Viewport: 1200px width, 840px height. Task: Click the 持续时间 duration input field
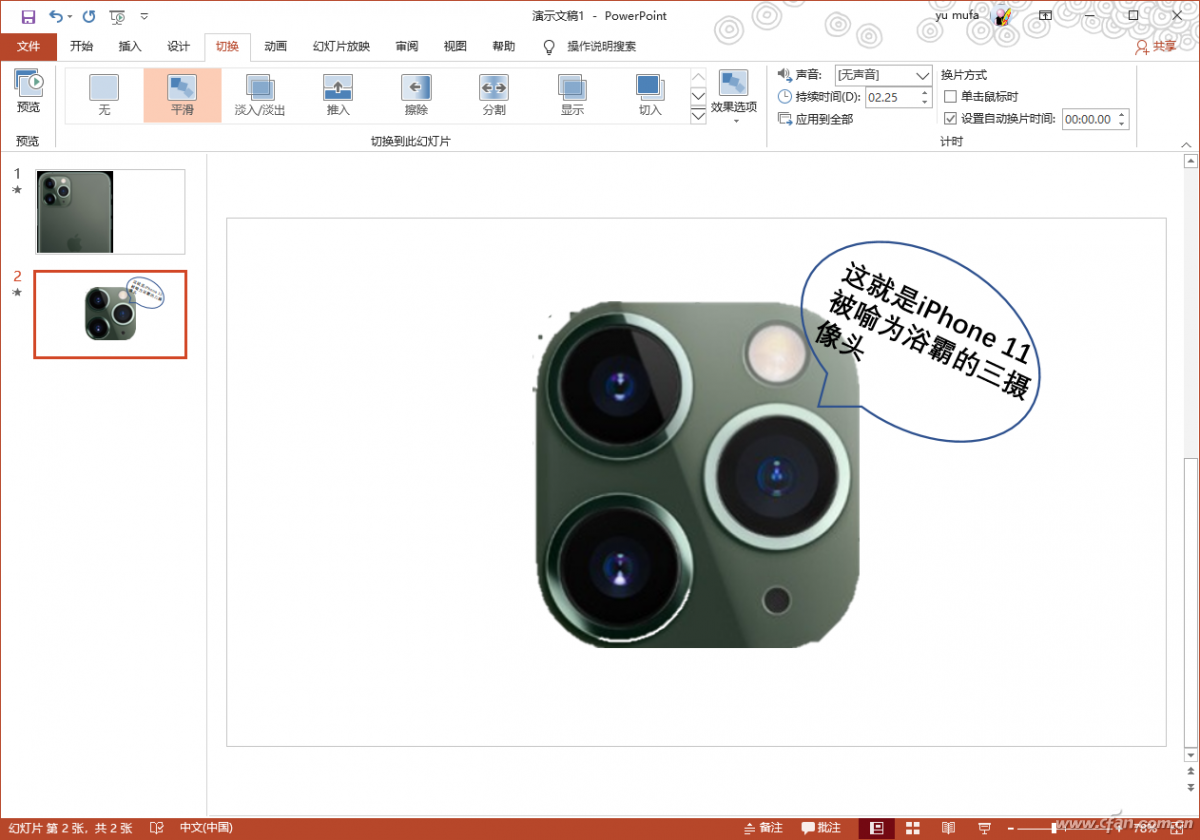(892, 97)
